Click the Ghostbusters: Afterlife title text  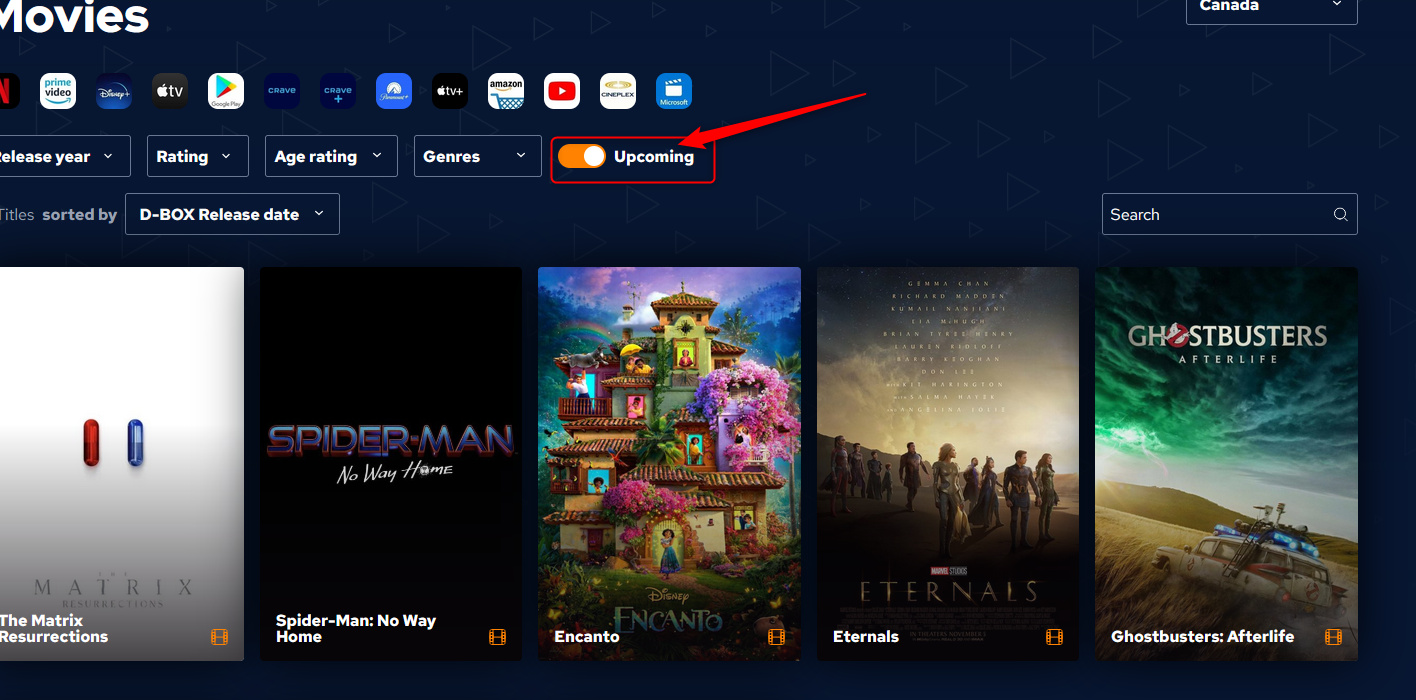(x=1203, y=637)
